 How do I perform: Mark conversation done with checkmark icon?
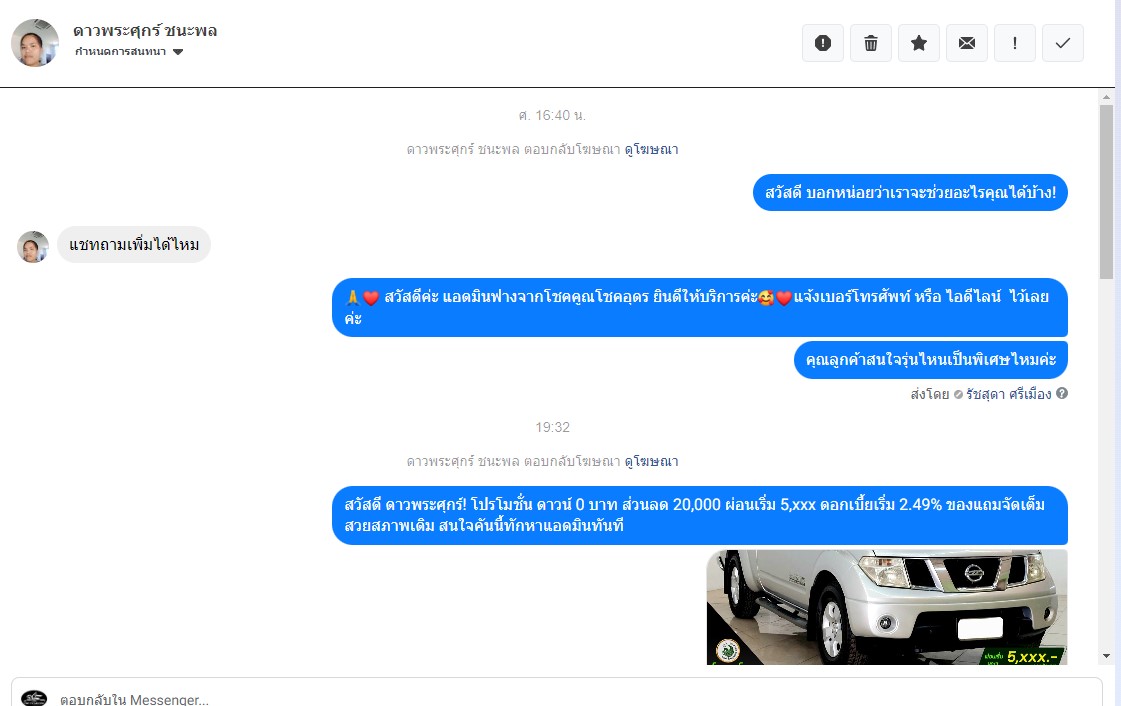click(1062, 43)
